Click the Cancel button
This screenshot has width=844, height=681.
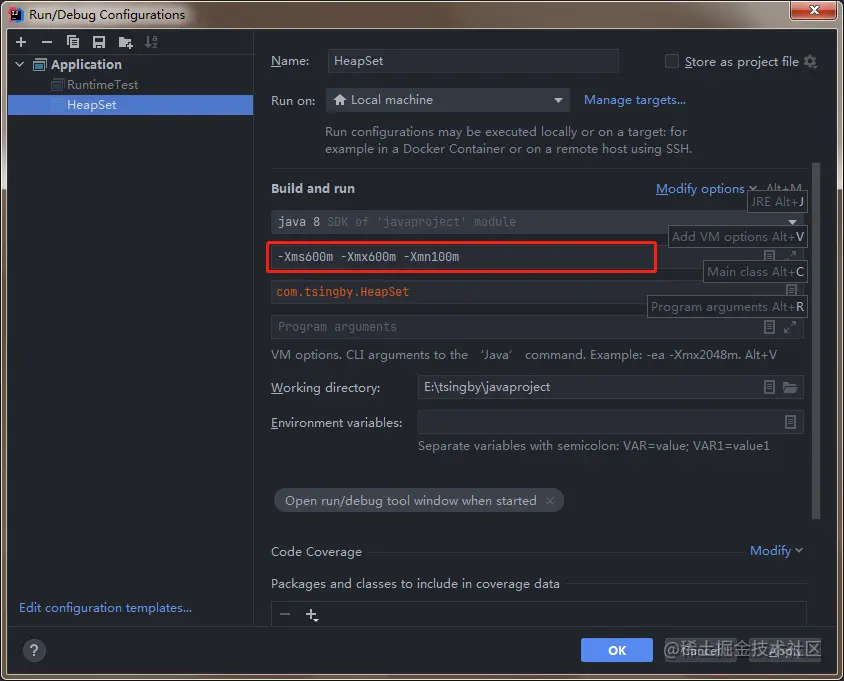click(x=700, y=650)
